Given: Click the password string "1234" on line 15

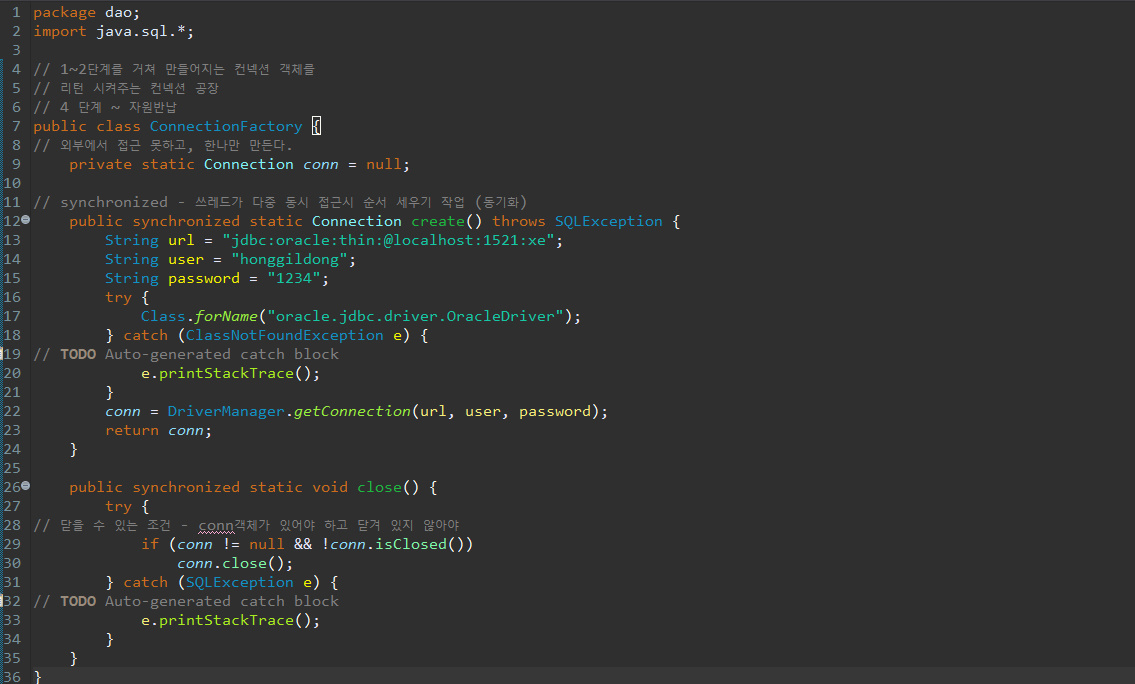Looking at the screenshot, I should click(294, 278).
